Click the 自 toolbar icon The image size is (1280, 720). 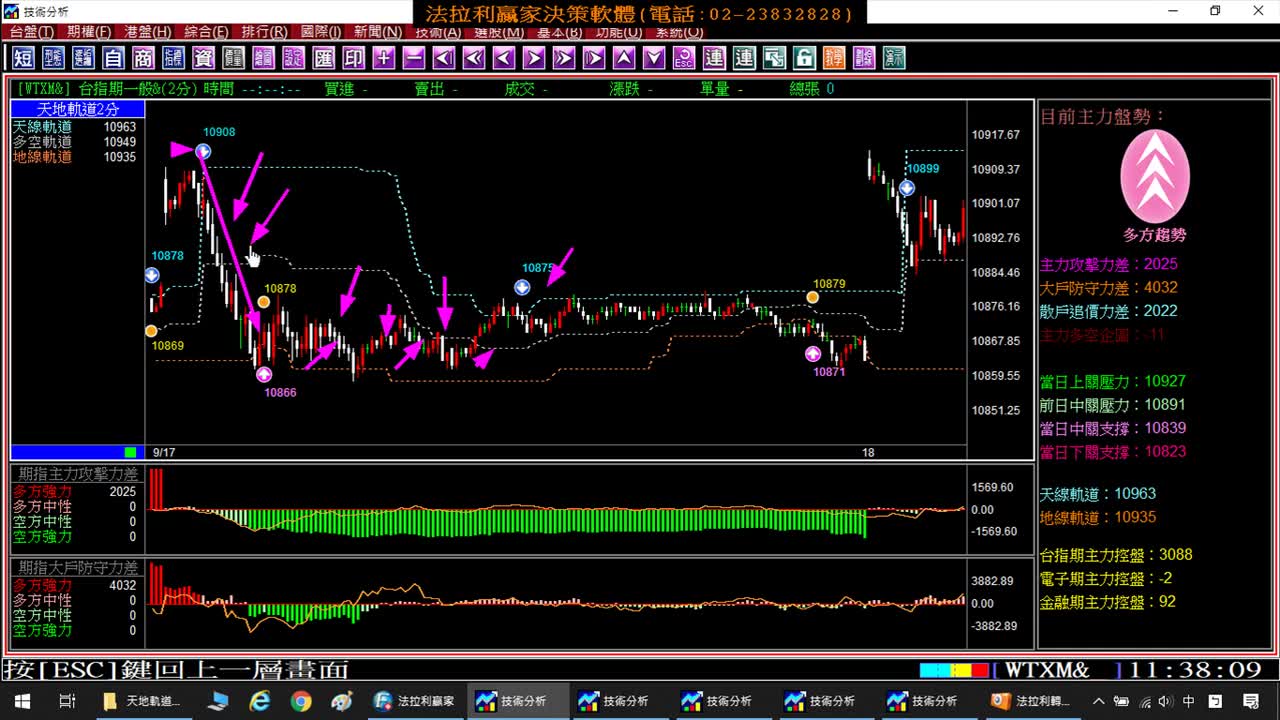tap(113, 58)
